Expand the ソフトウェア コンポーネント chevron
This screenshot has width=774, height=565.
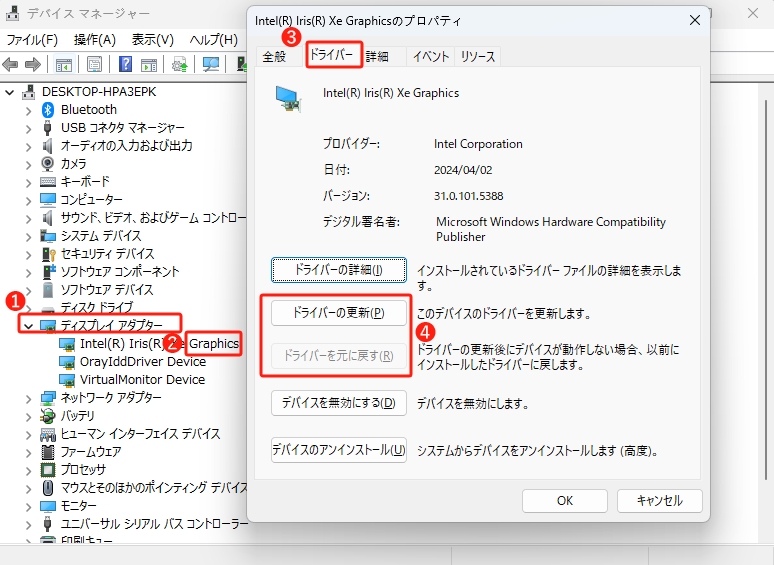(x=29, y=272)
